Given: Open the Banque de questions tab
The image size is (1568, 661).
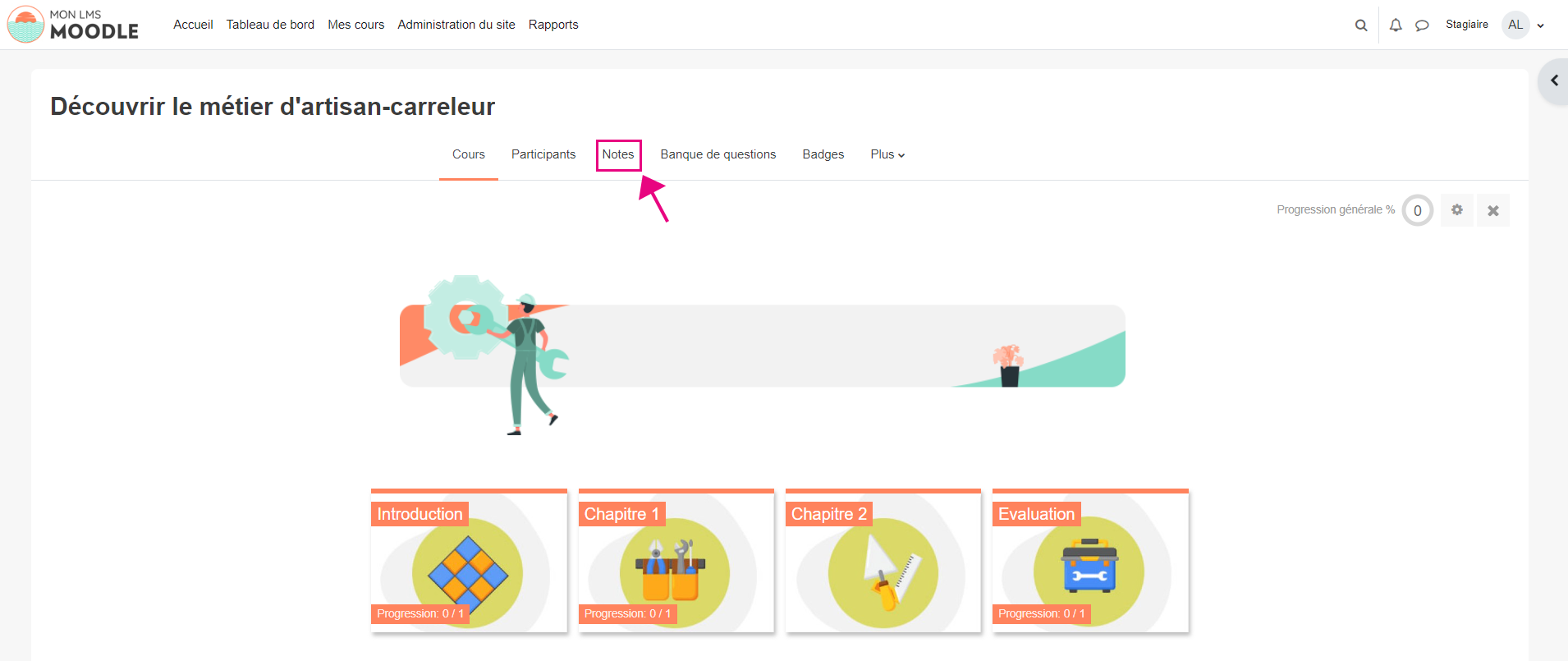Looking at the screenshot, I should [x=718, y=154].
